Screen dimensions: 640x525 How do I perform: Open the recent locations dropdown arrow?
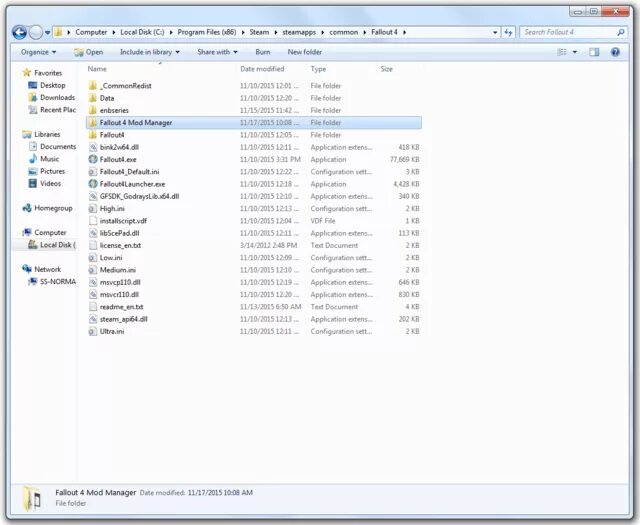pyautogui.click(x=47, y=32)
